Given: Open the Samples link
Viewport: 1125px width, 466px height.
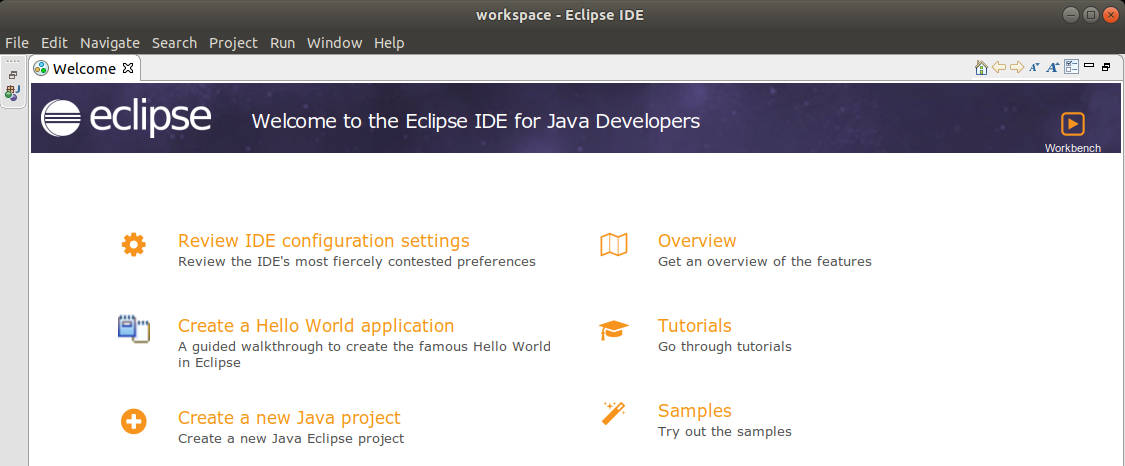Looking at the screenshot, I should pos(695,411).
